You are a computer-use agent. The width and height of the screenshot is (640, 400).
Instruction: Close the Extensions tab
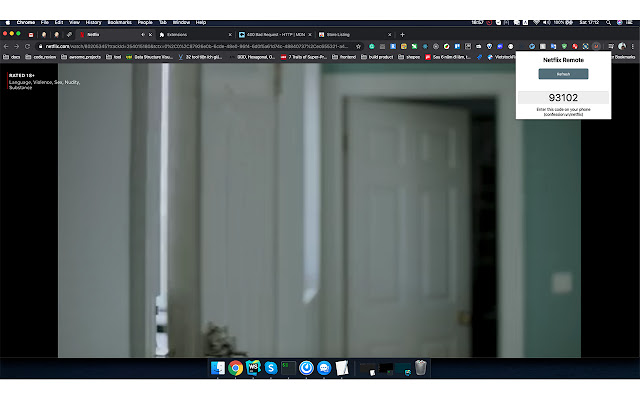pyautogui.click(x=230, y=35)
